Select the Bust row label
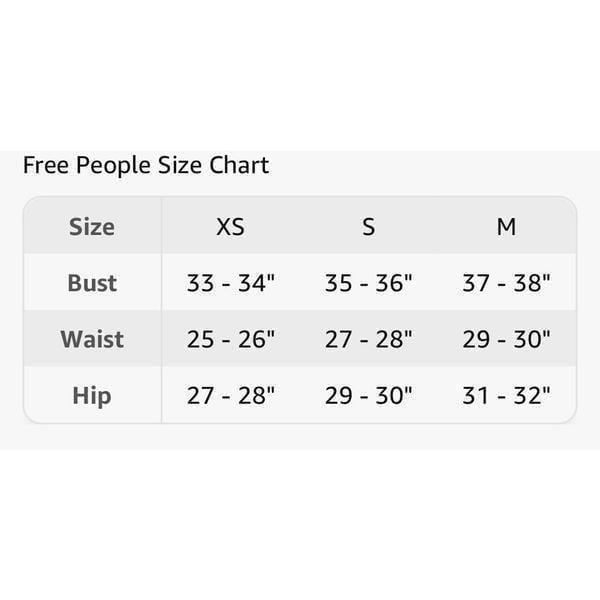Screen dimensions: 600x600 point(92,283)
